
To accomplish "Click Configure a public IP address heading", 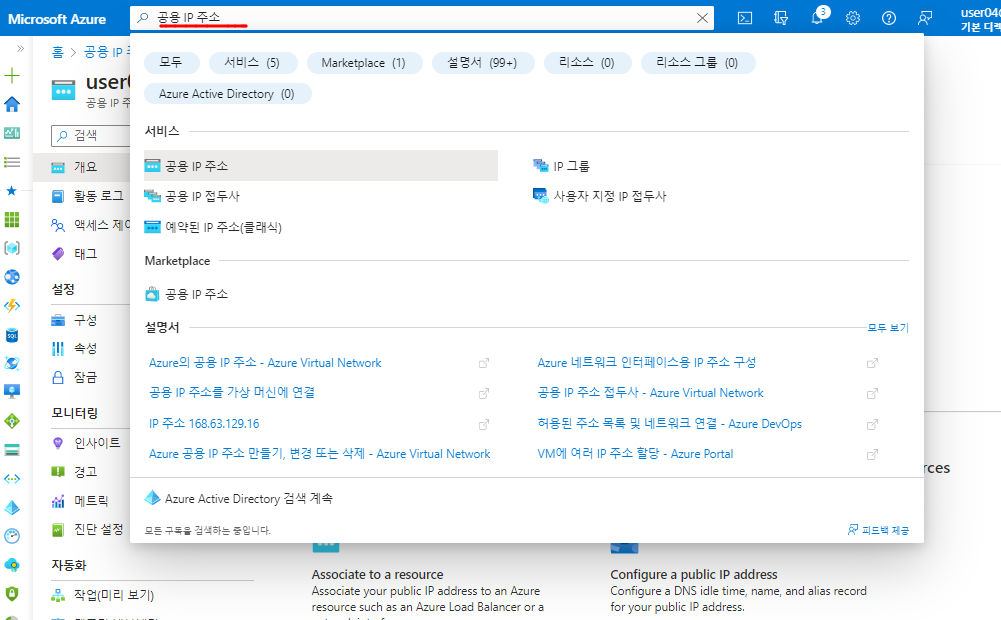I will coord(694,575).
